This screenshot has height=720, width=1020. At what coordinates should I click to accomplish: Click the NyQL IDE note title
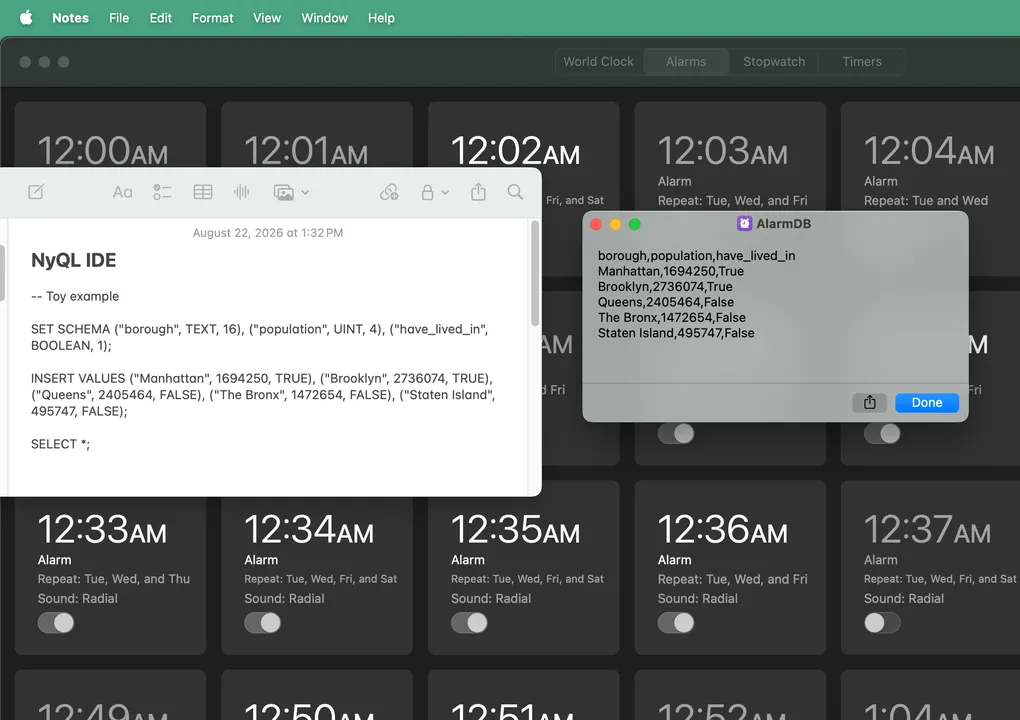[74, 260]
